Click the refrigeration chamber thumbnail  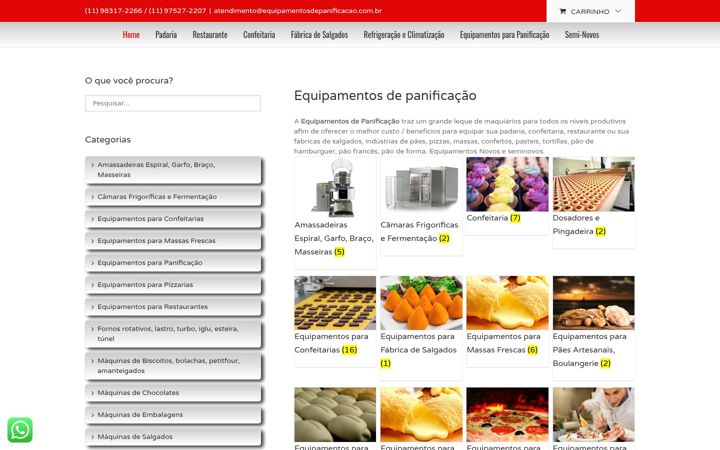pos(421,187)
